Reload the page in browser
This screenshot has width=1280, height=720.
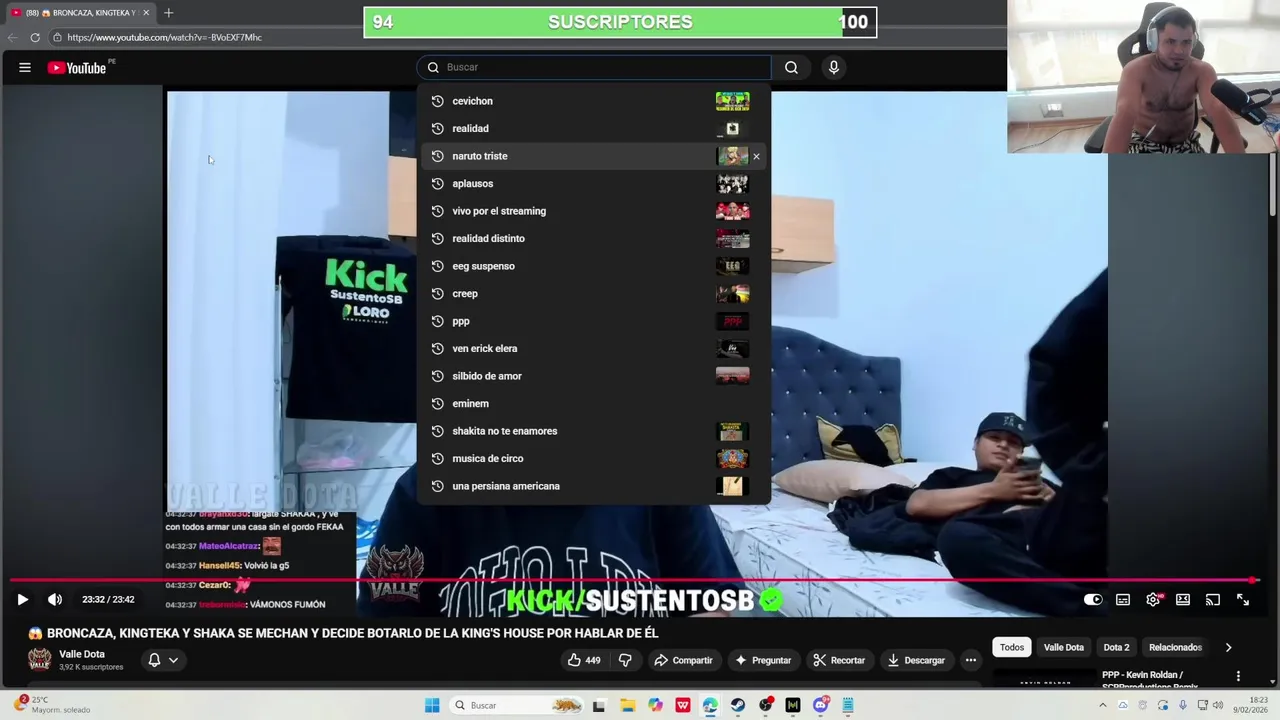35,37
